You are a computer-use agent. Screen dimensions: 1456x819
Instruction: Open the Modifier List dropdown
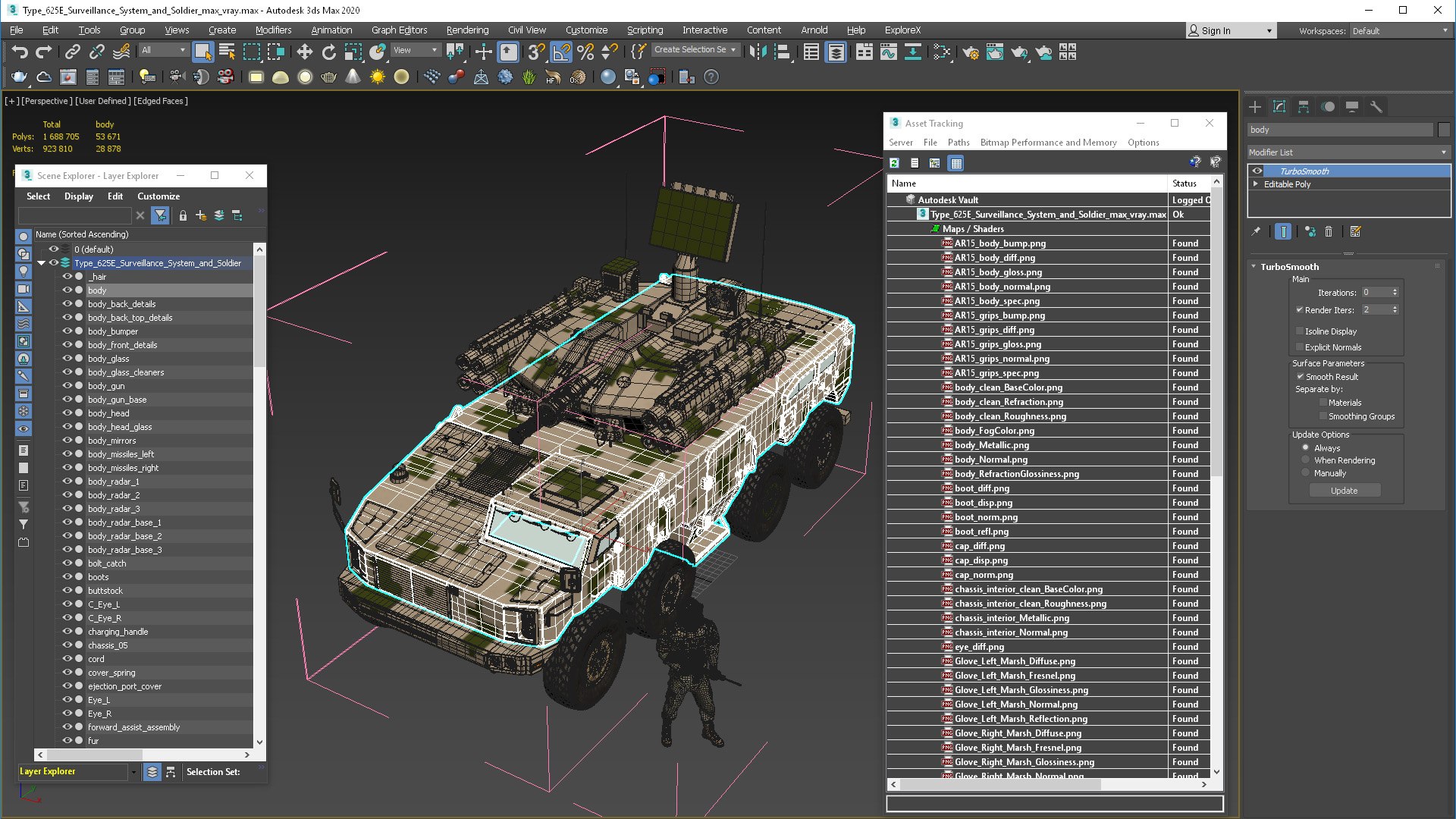tap(1348, 152)
